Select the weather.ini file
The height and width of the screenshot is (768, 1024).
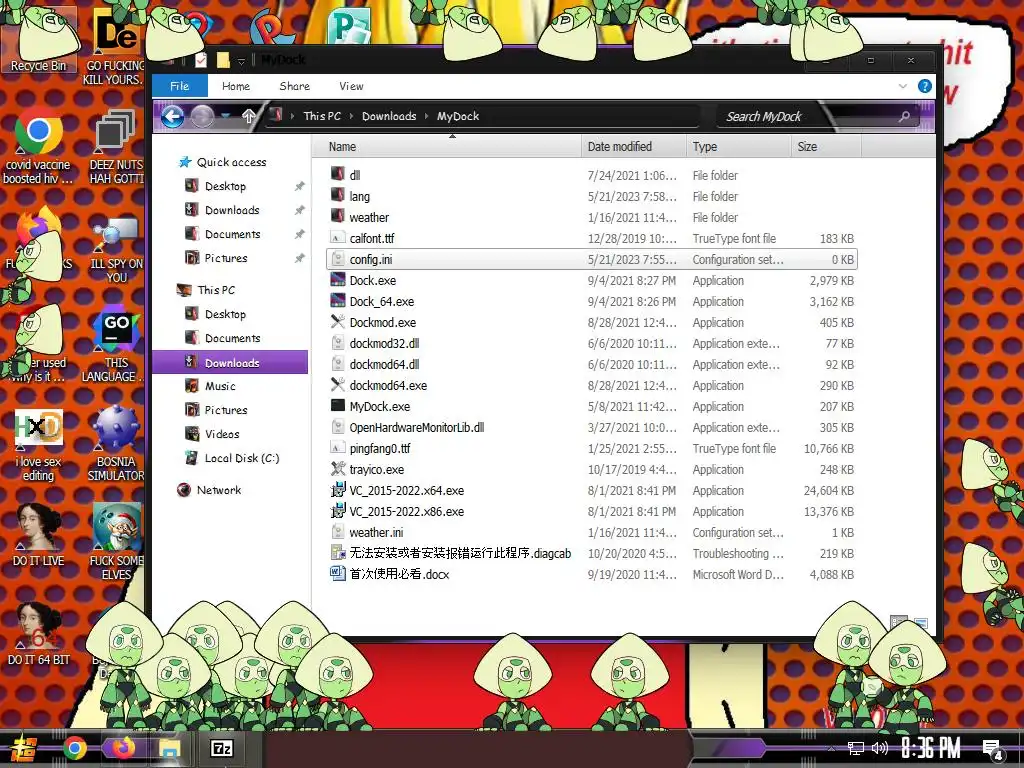376,532
